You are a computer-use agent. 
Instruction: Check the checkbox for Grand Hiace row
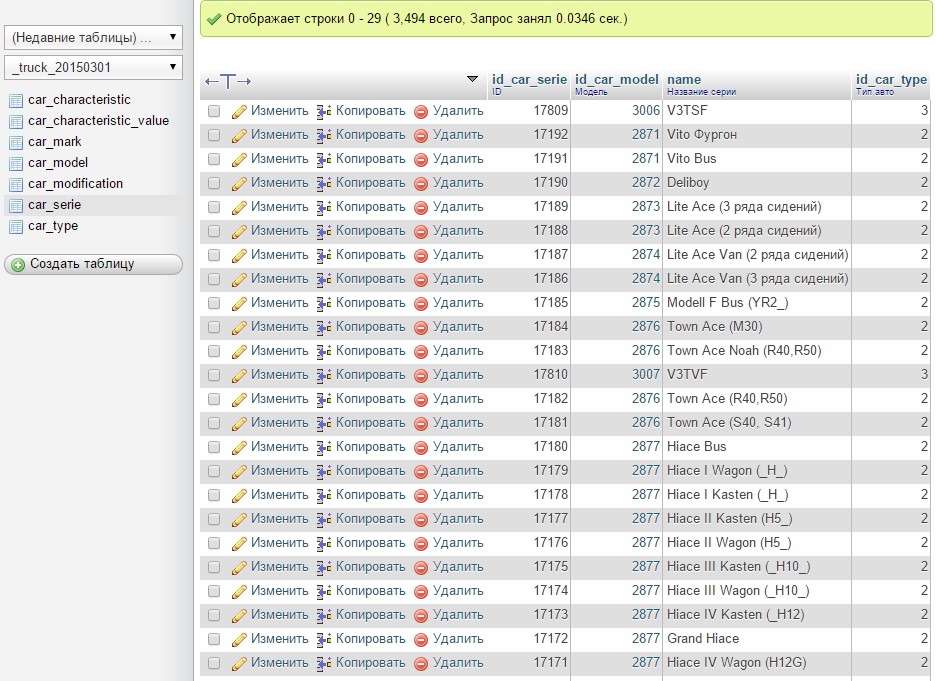214,639
